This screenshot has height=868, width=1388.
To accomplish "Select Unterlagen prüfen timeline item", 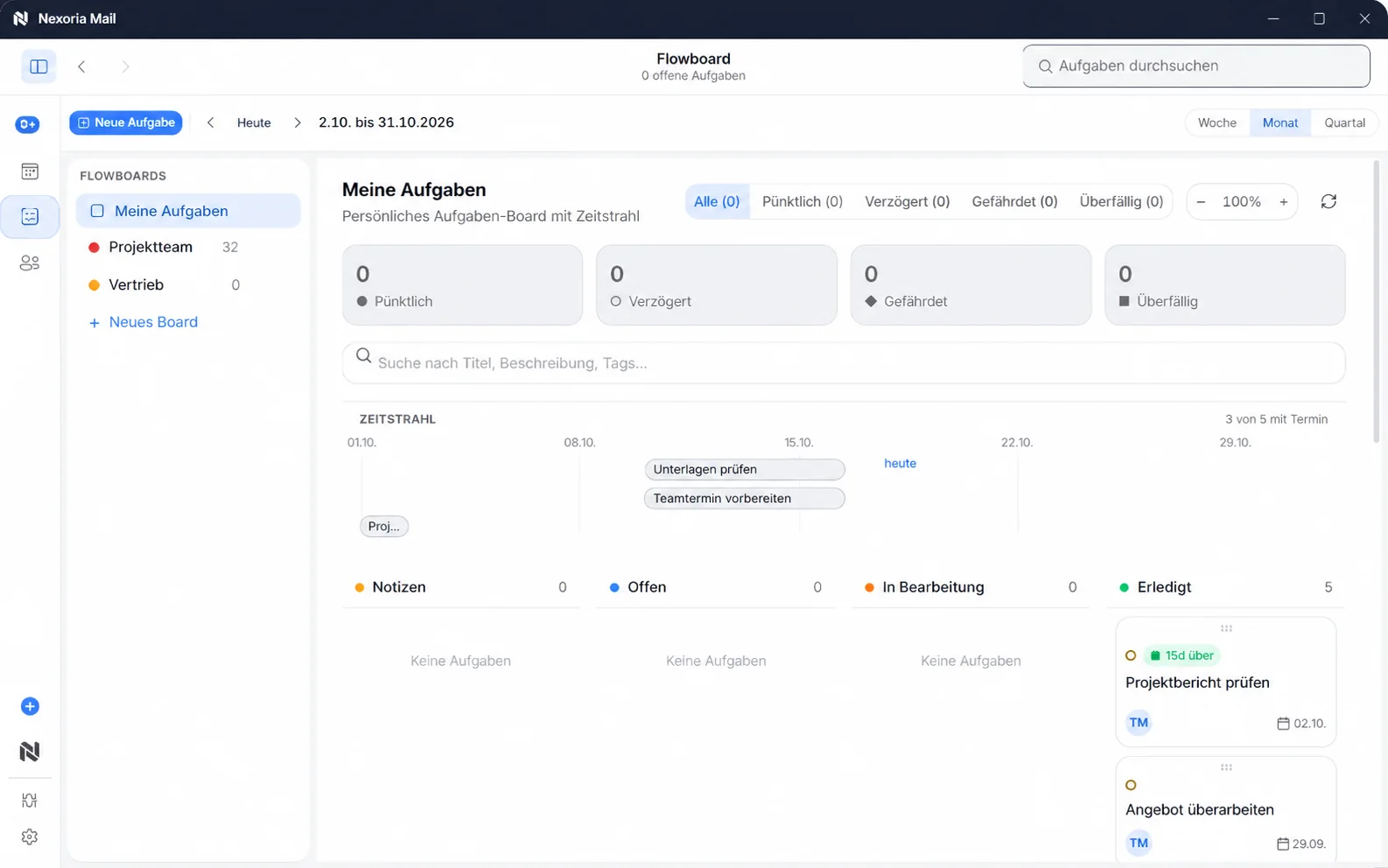I will pos(745,469).
